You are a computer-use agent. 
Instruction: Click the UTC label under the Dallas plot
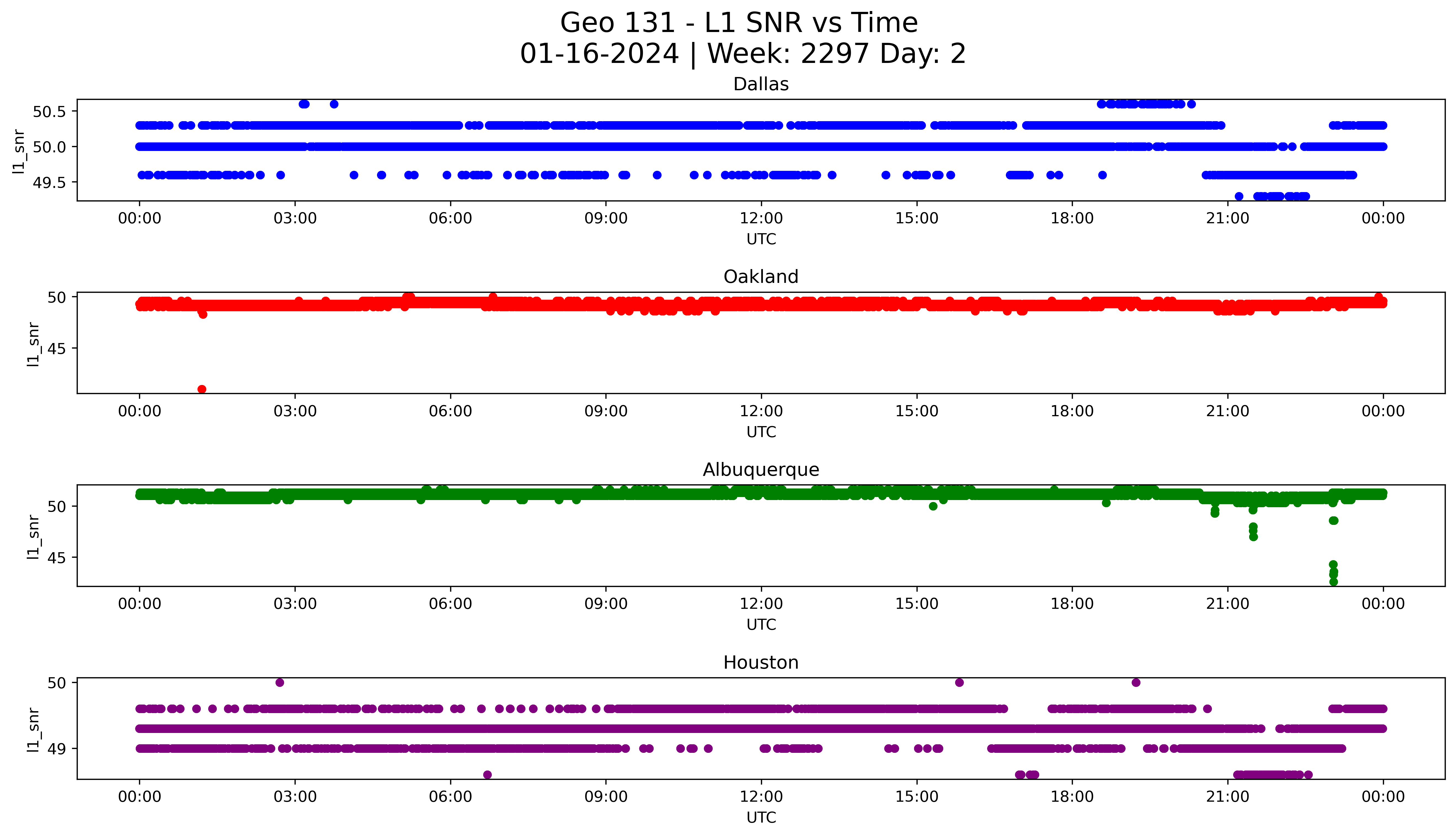click(x=761, y=239)
